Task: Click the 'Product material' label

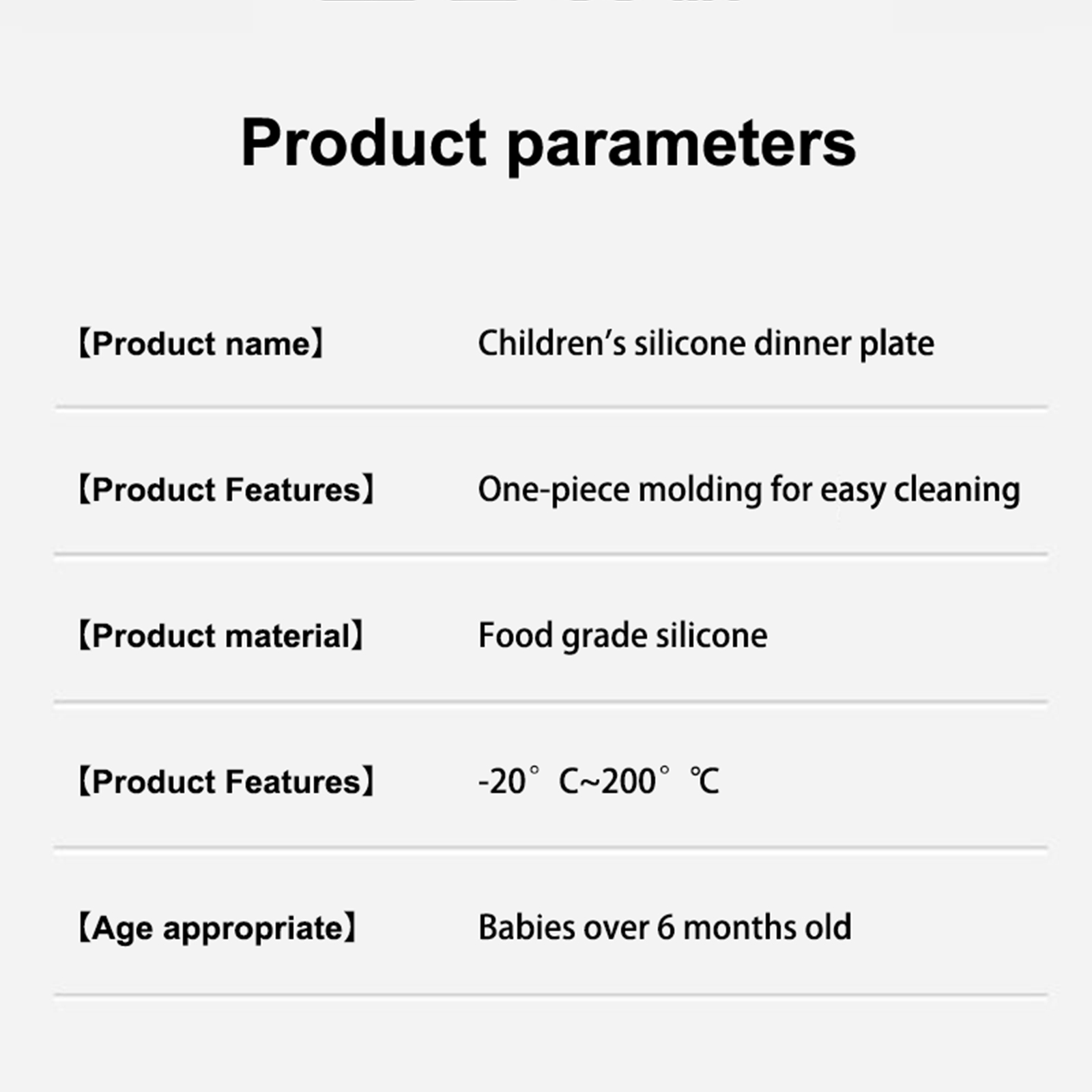Action: pos(221,636)
